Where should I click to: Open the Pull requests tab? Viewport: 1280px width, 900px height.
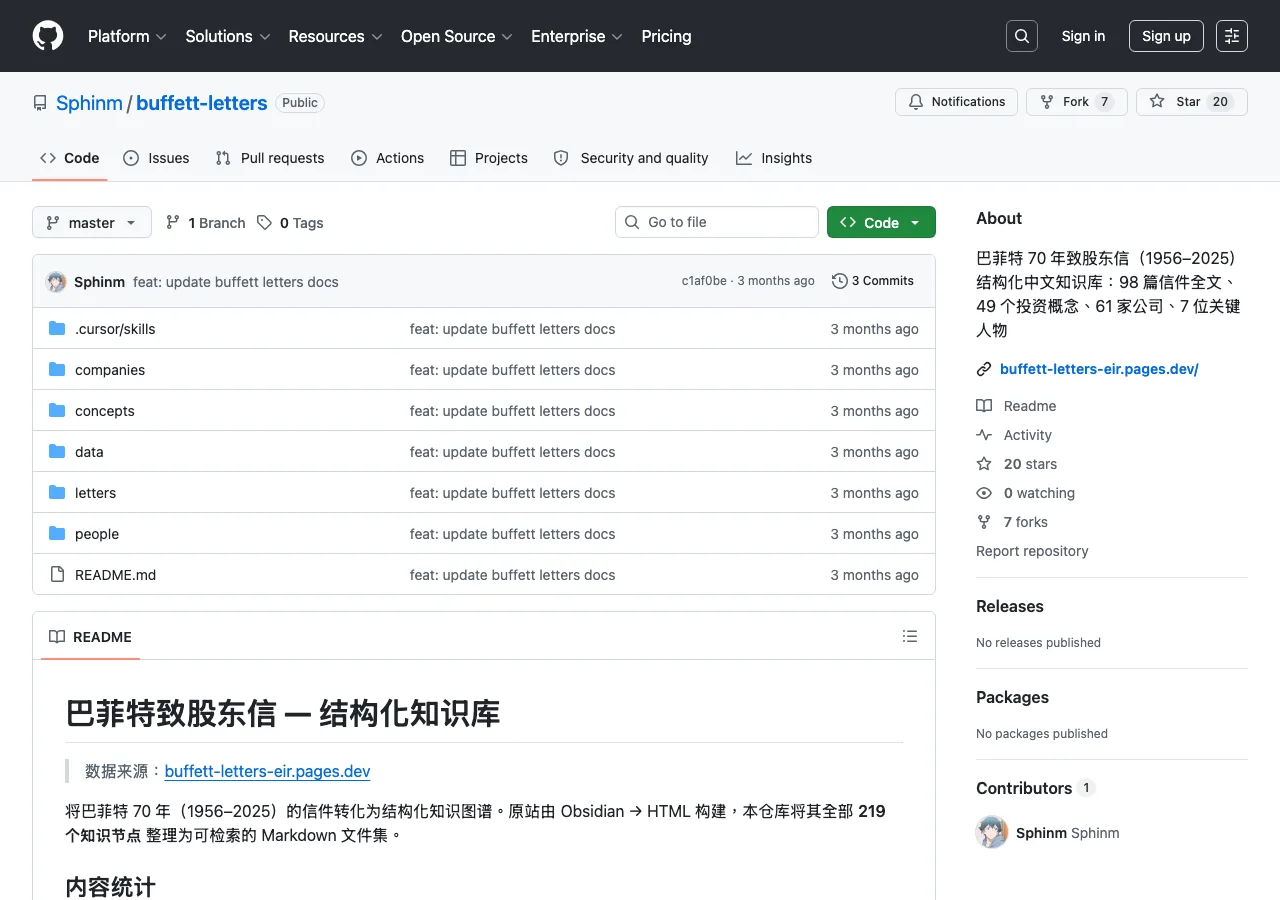click(270, 158)
